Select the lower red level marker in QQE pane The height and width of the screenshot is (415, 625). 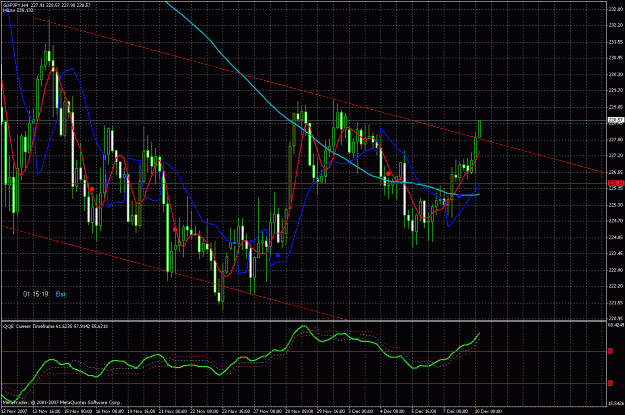point(610,383)
